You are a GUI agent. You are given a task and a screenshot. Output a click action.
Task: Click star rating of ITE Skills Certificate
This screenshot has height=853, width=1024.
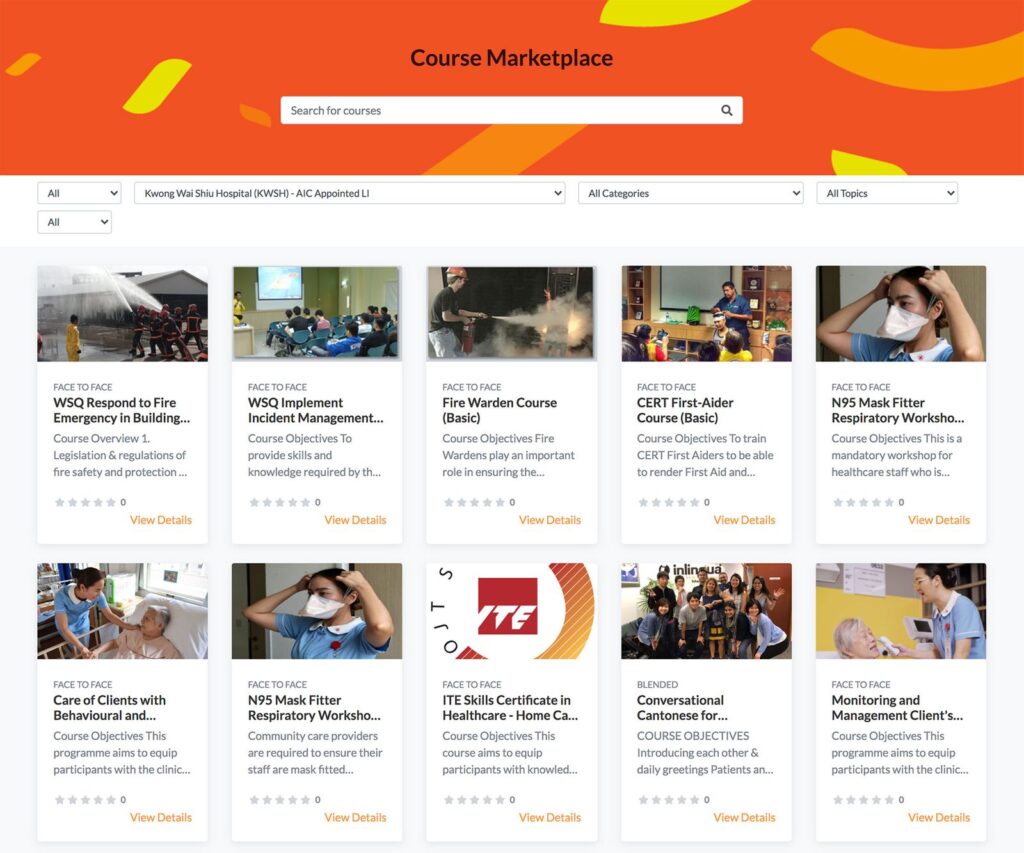[x=475, y=799]
